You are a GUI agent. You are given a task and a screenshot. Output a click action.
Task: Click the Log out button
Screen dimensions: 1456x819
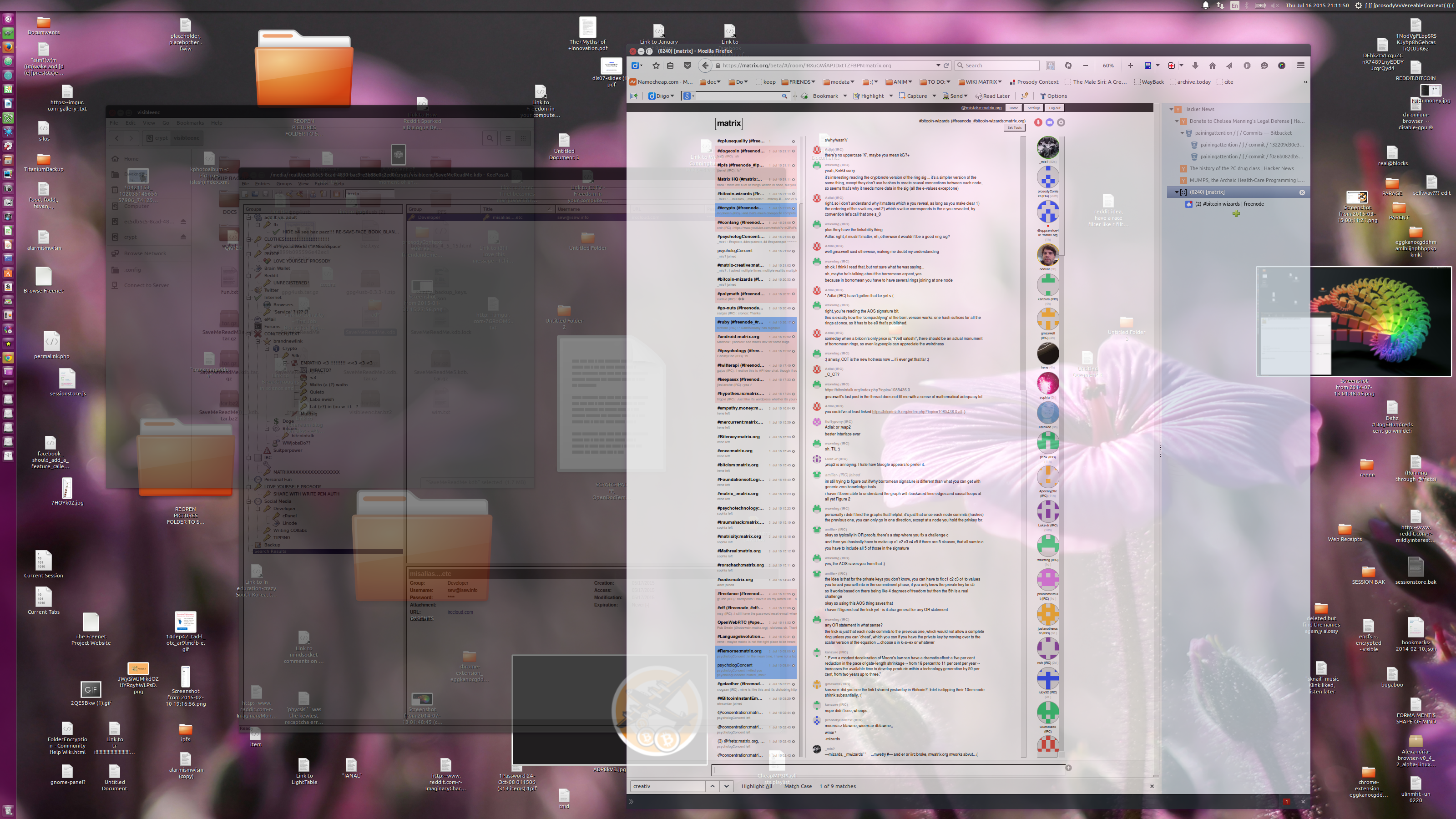tap(1054, 108)
